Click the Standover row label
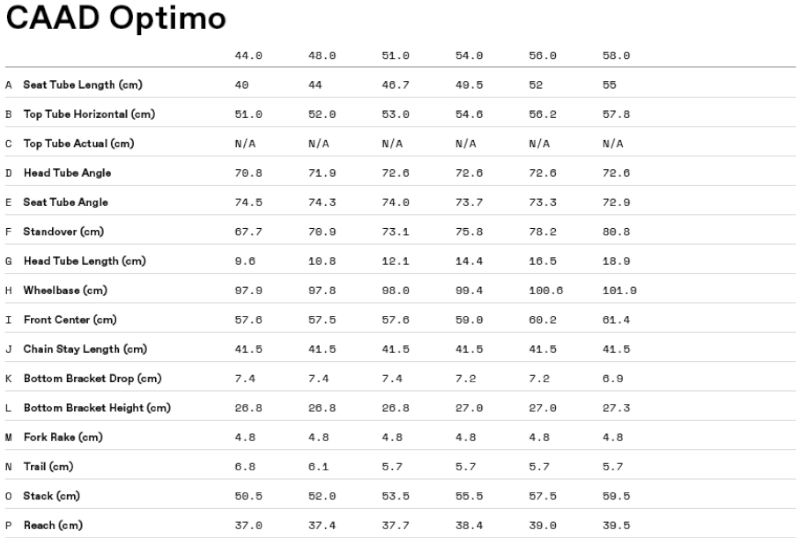The height and width of the screenshot is (538, 800). tap(63, 232)
